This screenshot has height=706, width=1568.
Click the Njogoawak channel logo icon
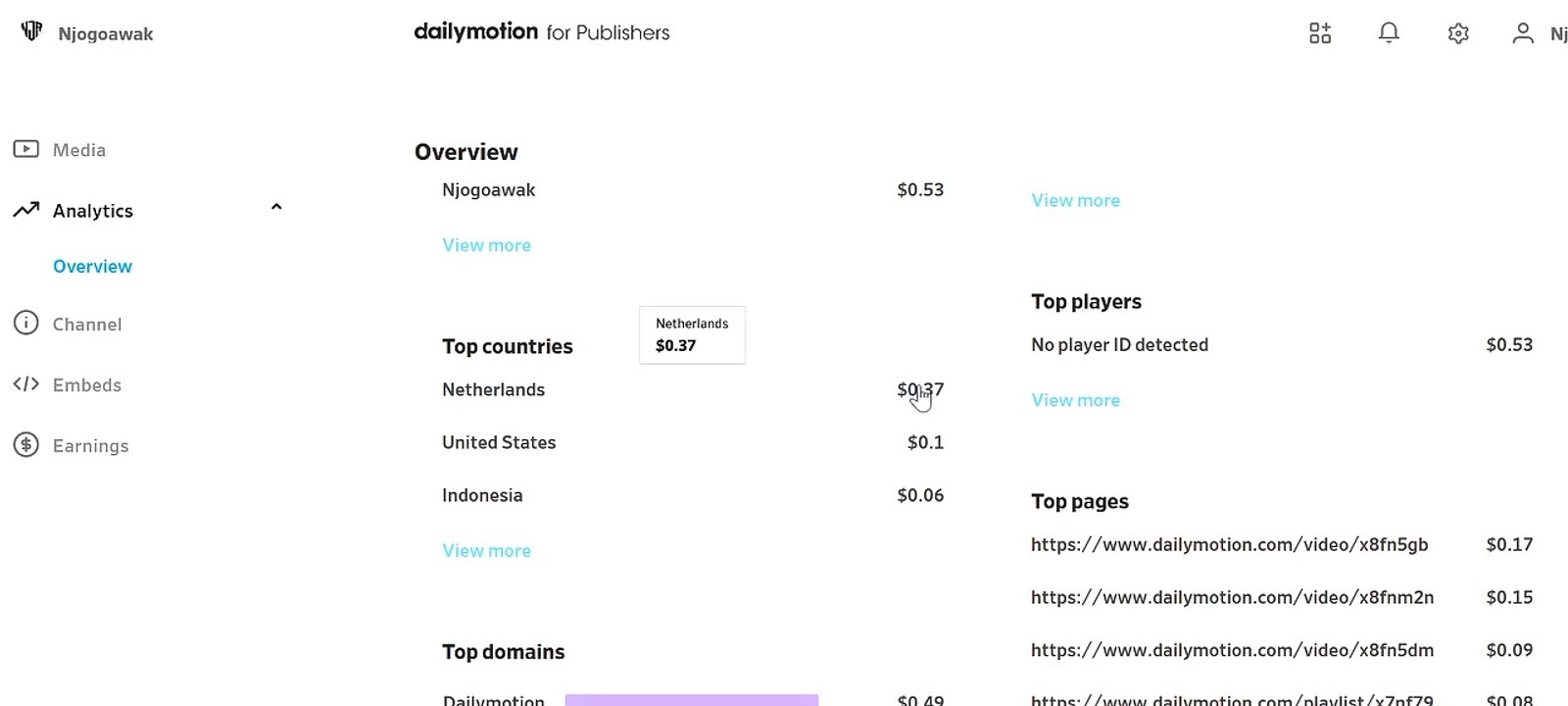click(x=31, y=31)
